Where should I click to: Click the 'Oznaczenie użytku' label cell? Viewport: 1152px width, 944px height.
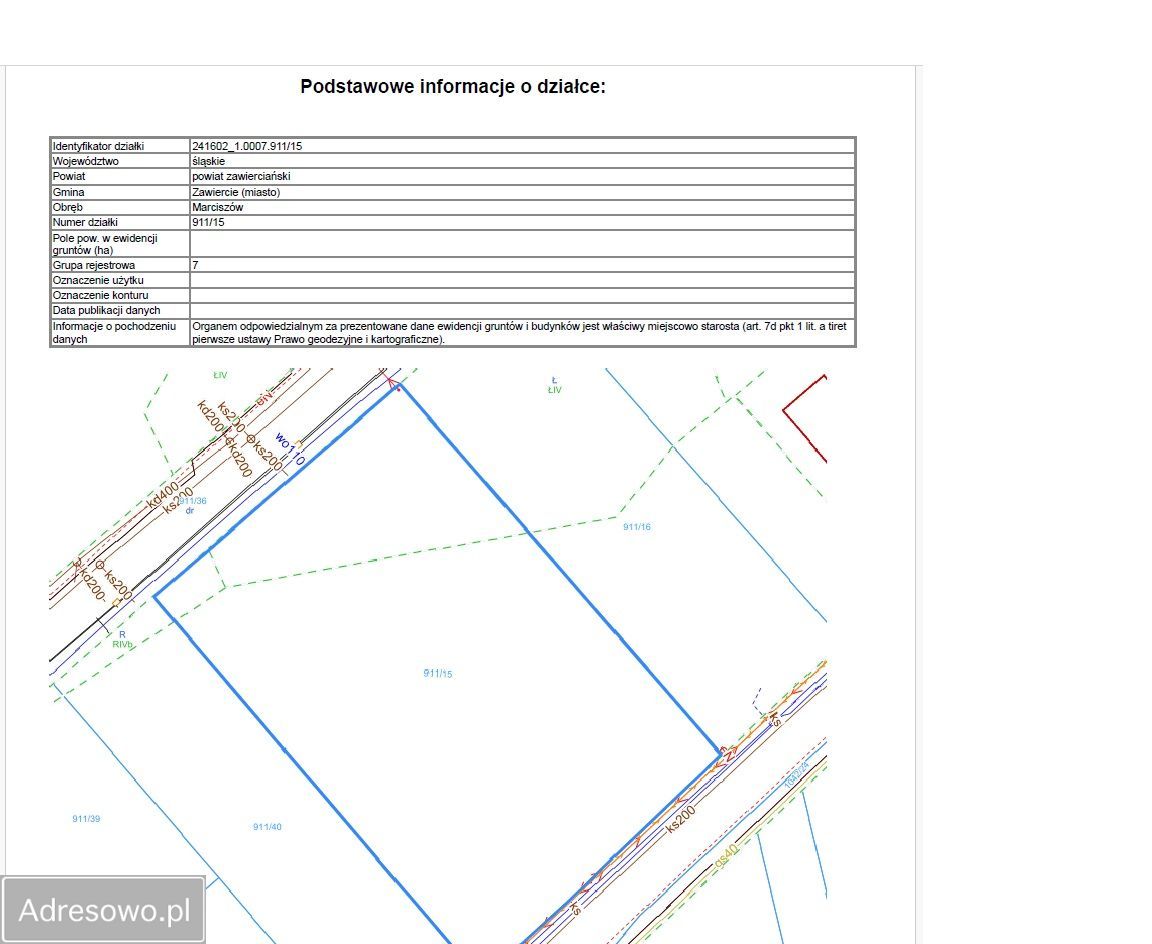(x=120, y=280)
